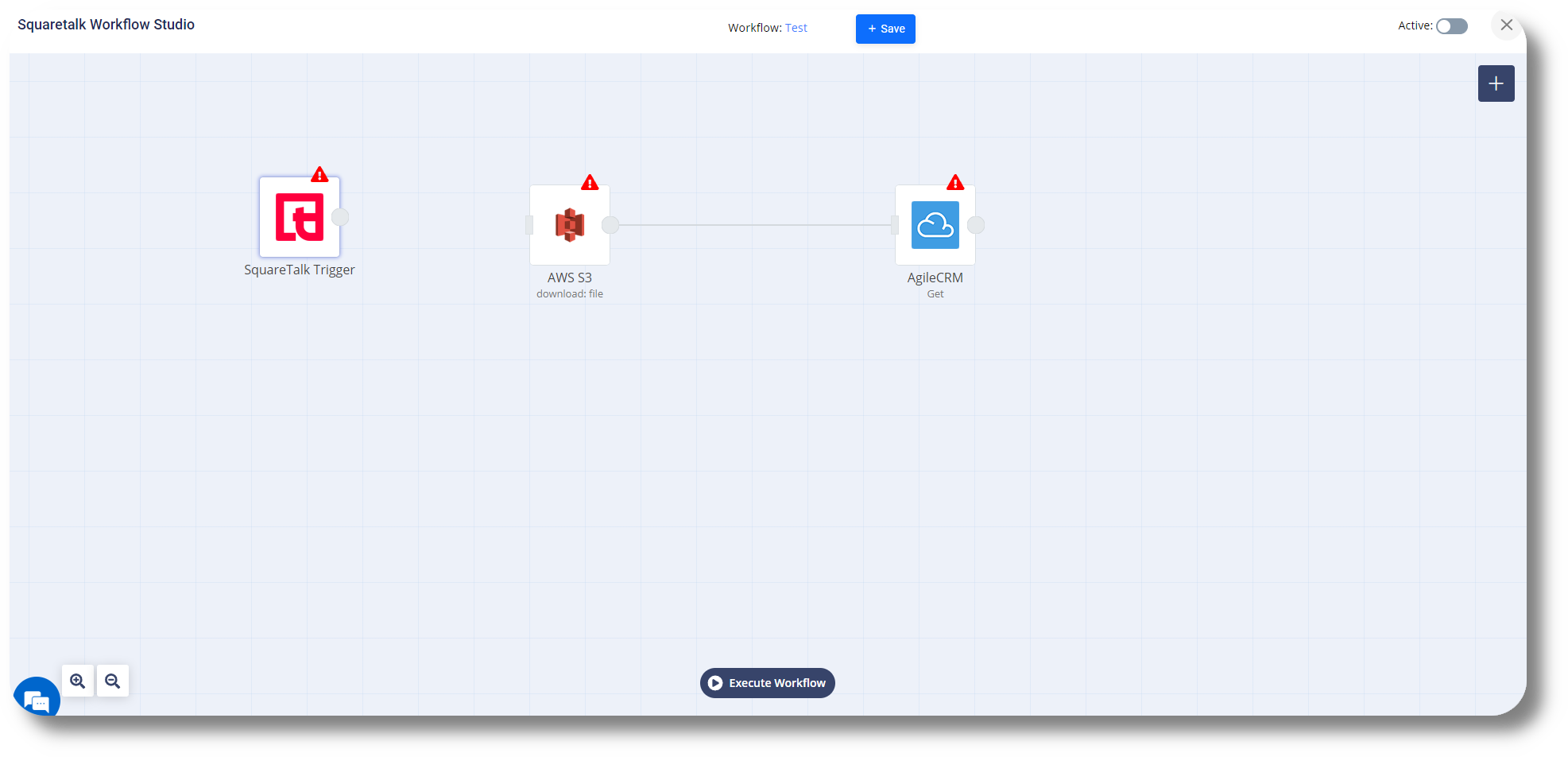Click the warning icon on AgileCRM
This screenshot has height=757, width=1568.
coord(955,182)
